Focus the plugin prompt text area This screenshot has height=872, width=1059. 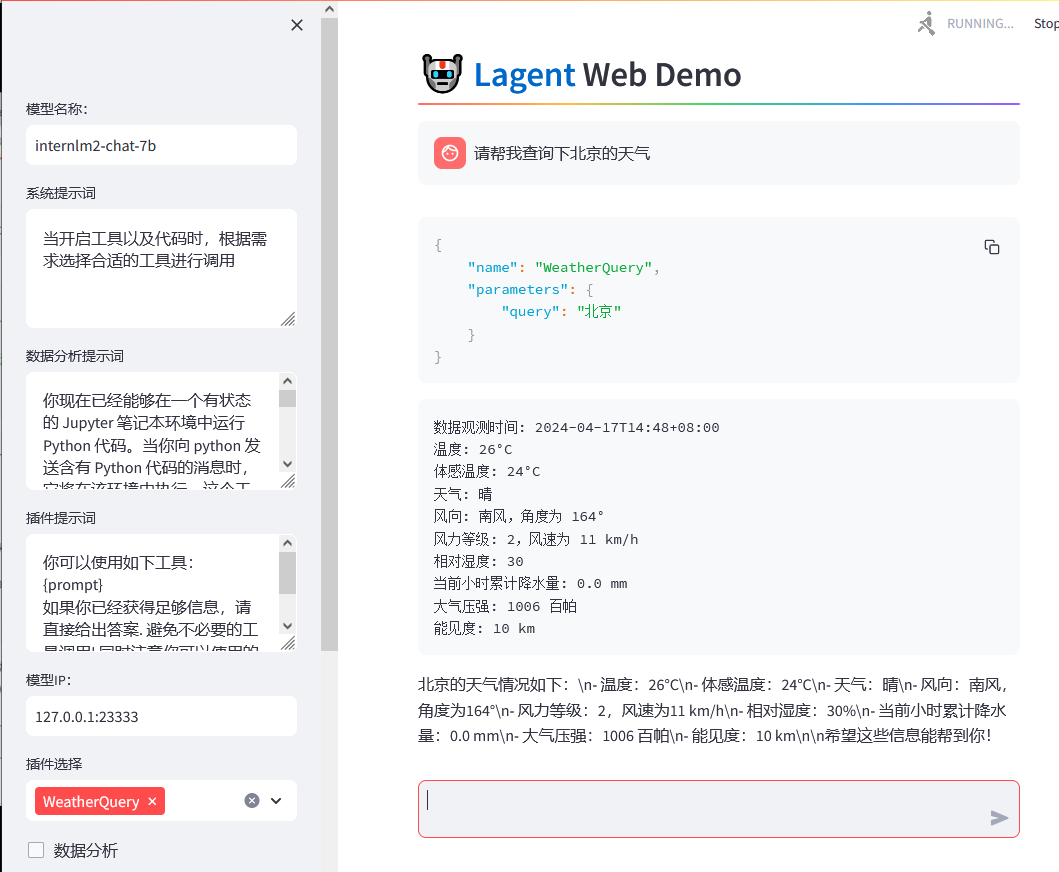(x=153, y=593)
